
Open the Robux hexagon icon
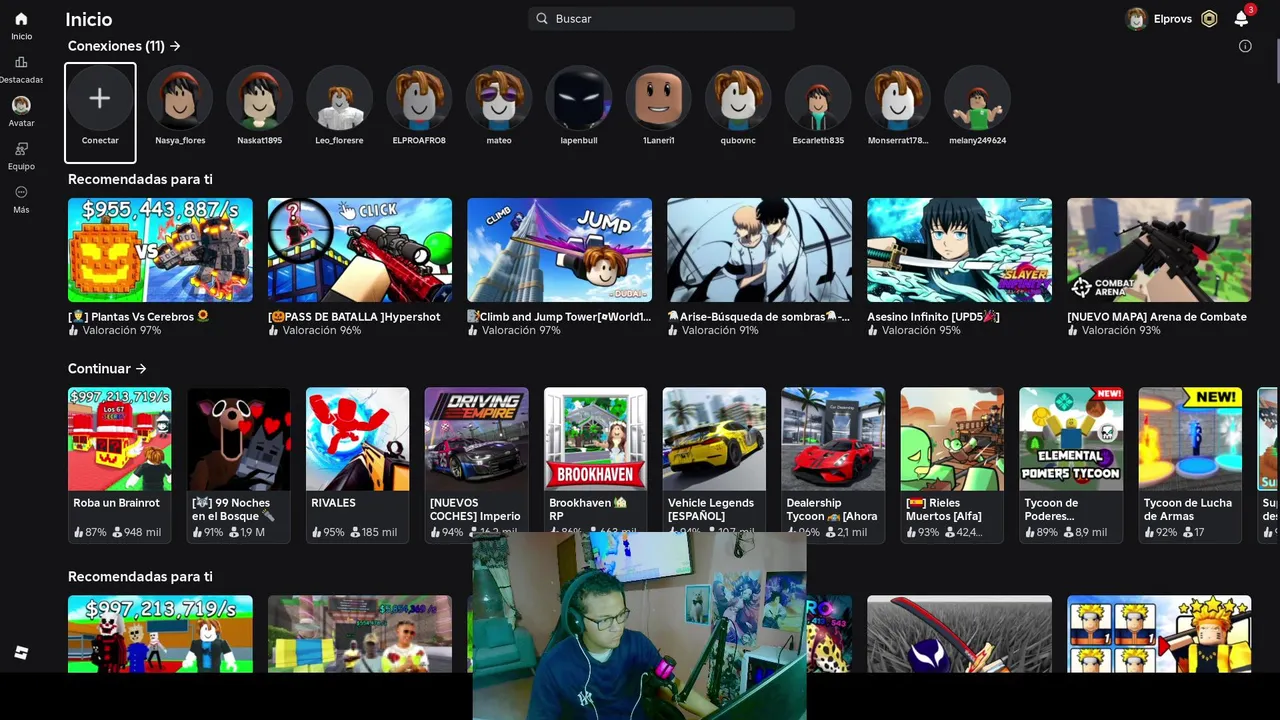point(1209,19)
